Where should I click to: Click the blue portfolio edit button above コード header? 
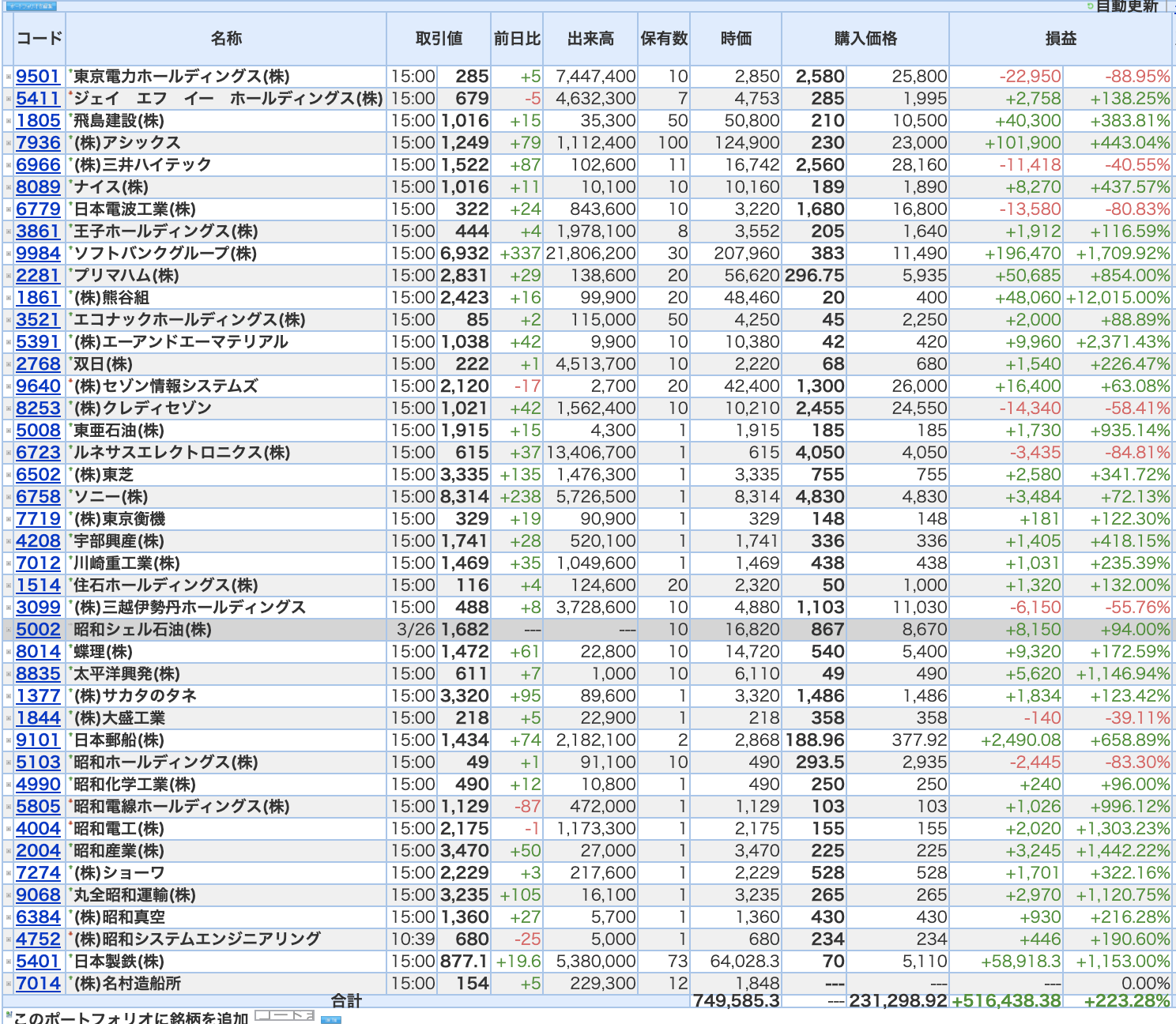[x=31, y=6]
